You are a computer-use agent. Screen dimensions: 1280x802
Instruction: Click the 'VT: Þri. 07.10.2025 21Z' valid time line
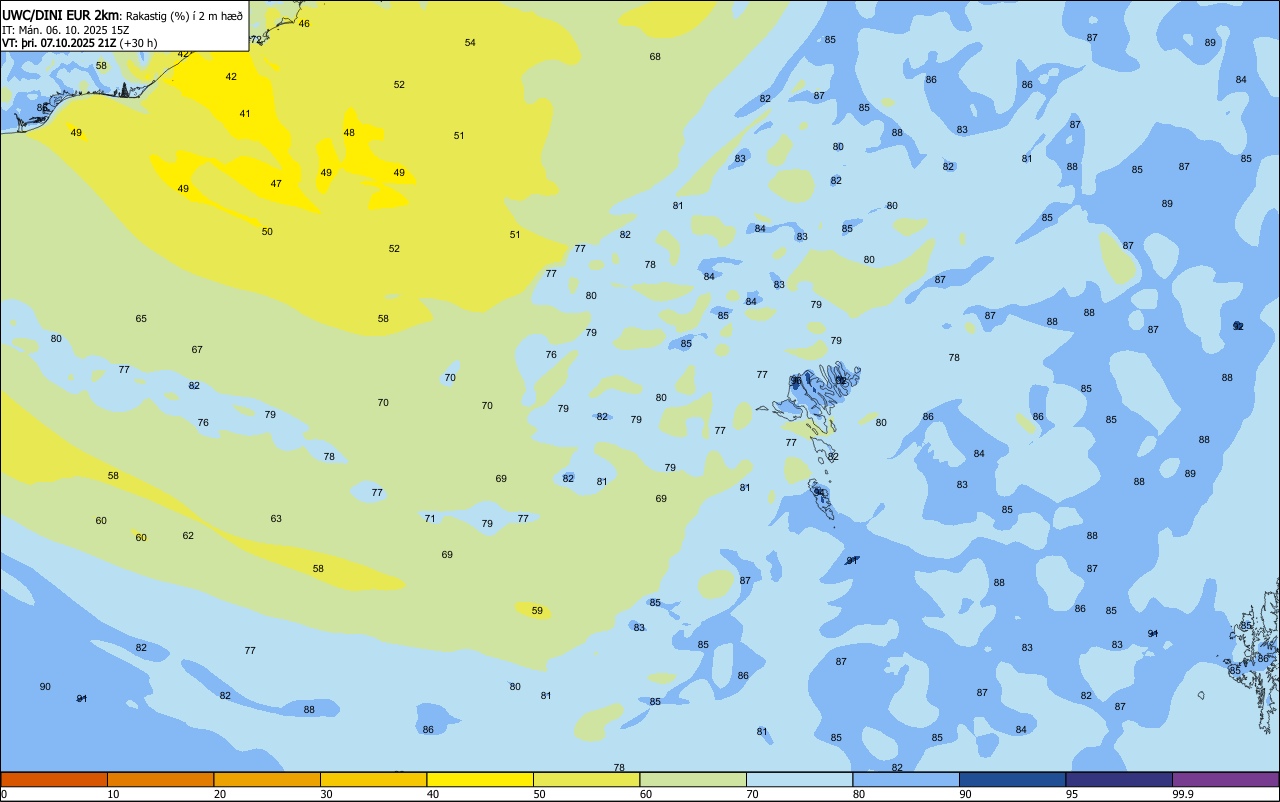[59, 43]
